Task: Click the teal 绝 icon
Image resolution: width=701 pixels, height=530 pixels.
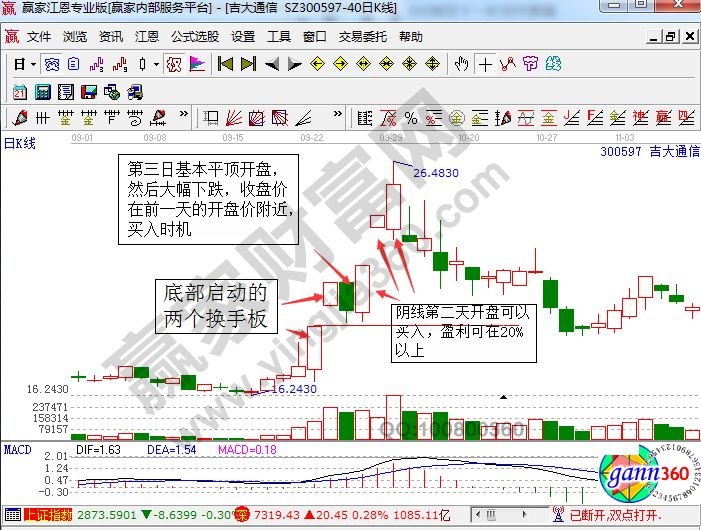Action: 553,64
